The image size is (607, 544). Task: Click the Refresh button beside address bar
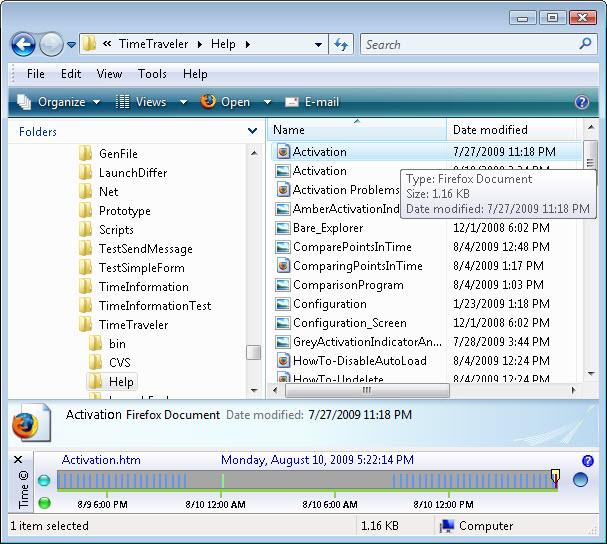click(341, 45)
